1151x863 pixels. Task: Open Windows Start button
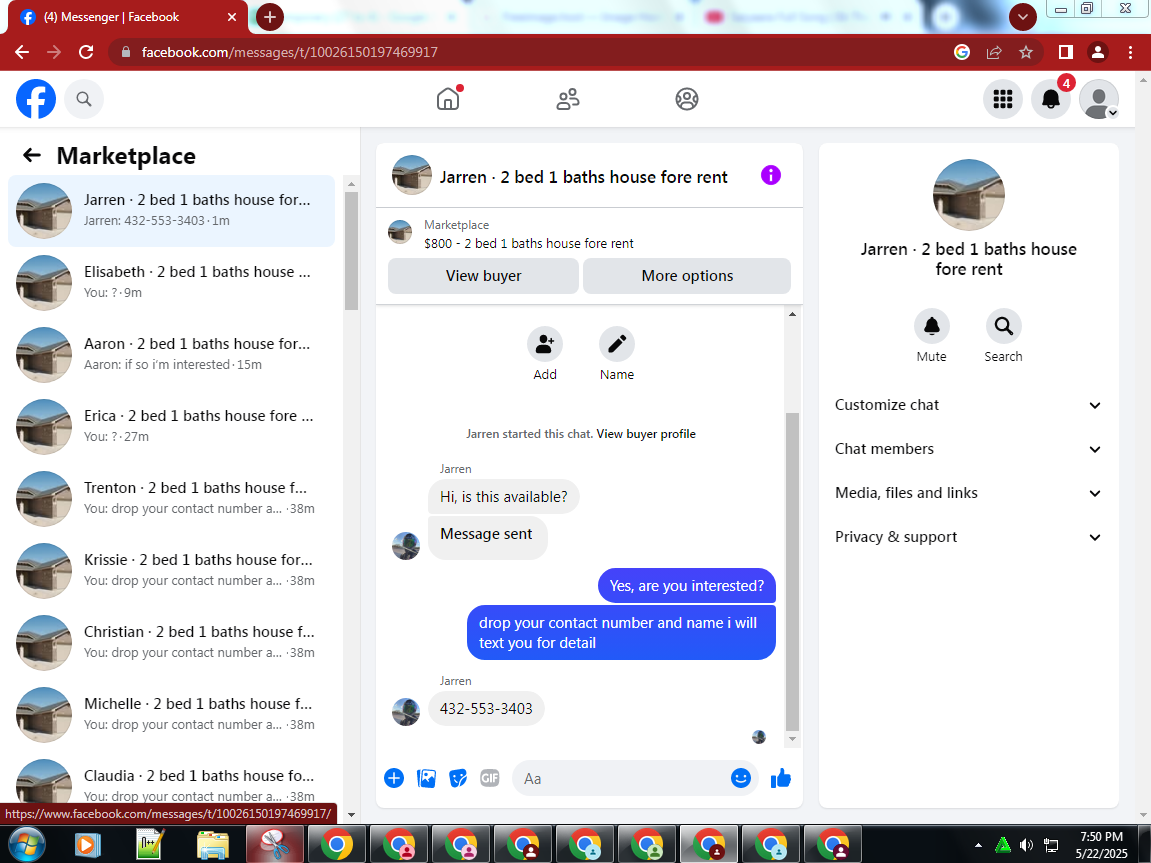pyautogui.click(x=26, y=844)
